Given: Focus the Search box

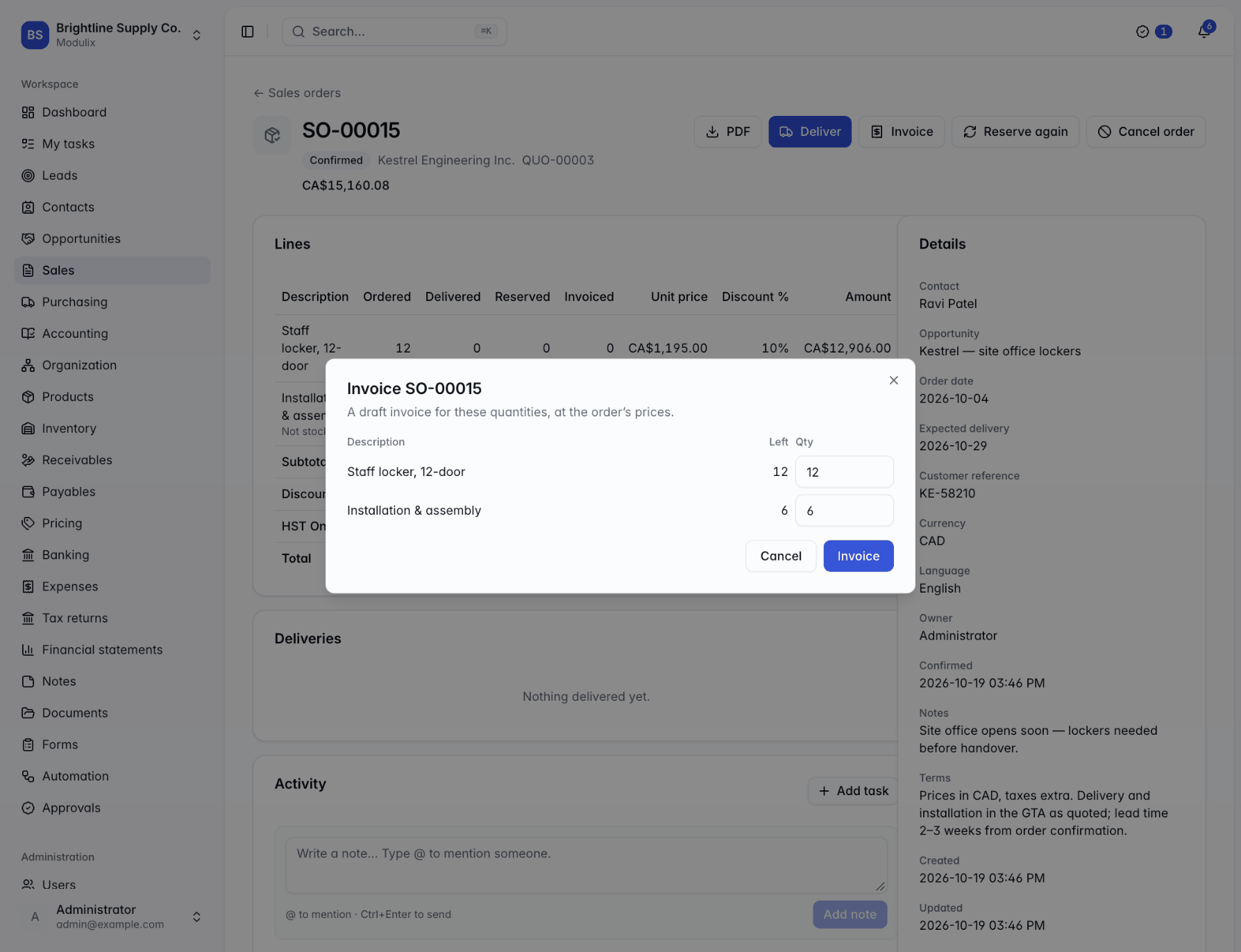Looking at the screenshot, I should pos(394,32).
